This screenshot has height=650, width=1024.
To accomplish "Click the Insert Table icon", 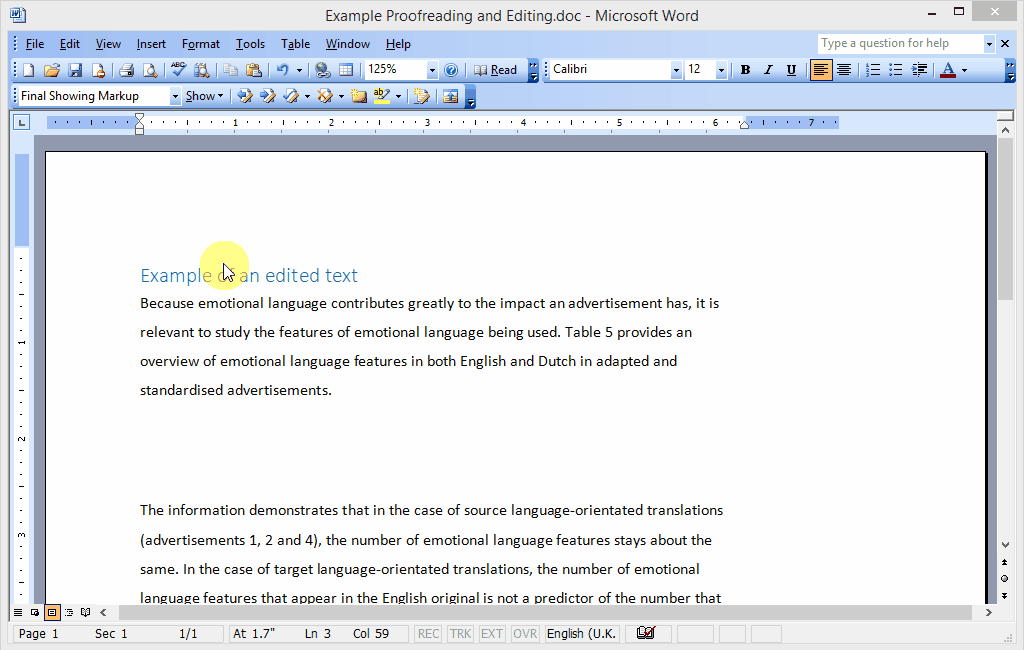I will (x=346, y=70).
